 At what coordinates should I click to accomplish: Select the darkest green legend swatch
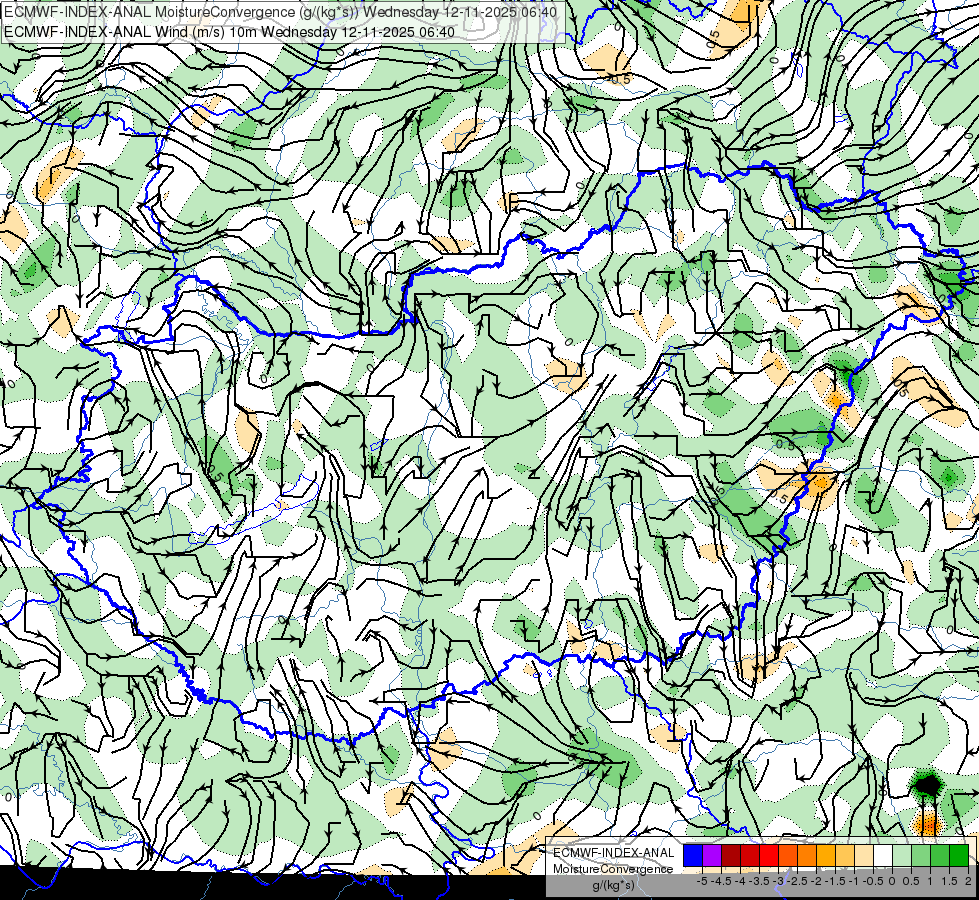[x=959, y=855]
